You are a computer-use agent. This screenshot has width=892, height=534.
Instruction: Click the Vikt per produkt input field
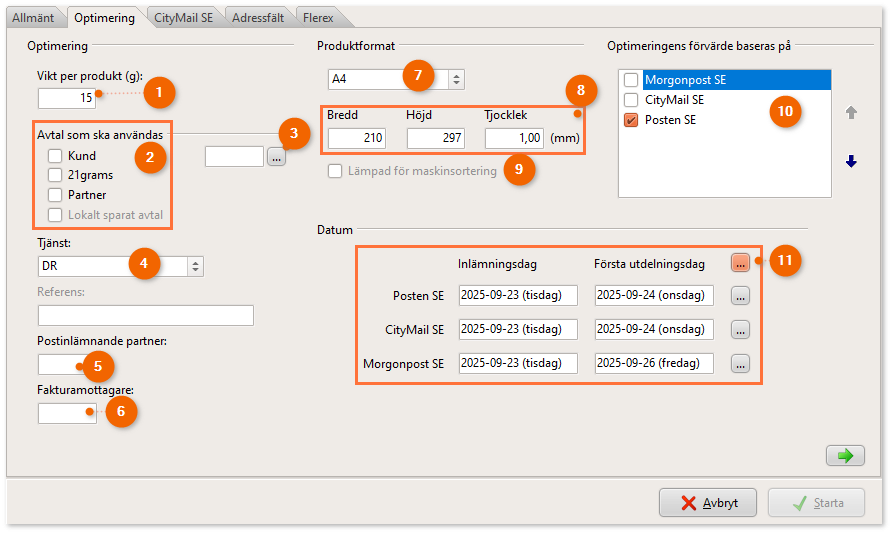(67, 98)
